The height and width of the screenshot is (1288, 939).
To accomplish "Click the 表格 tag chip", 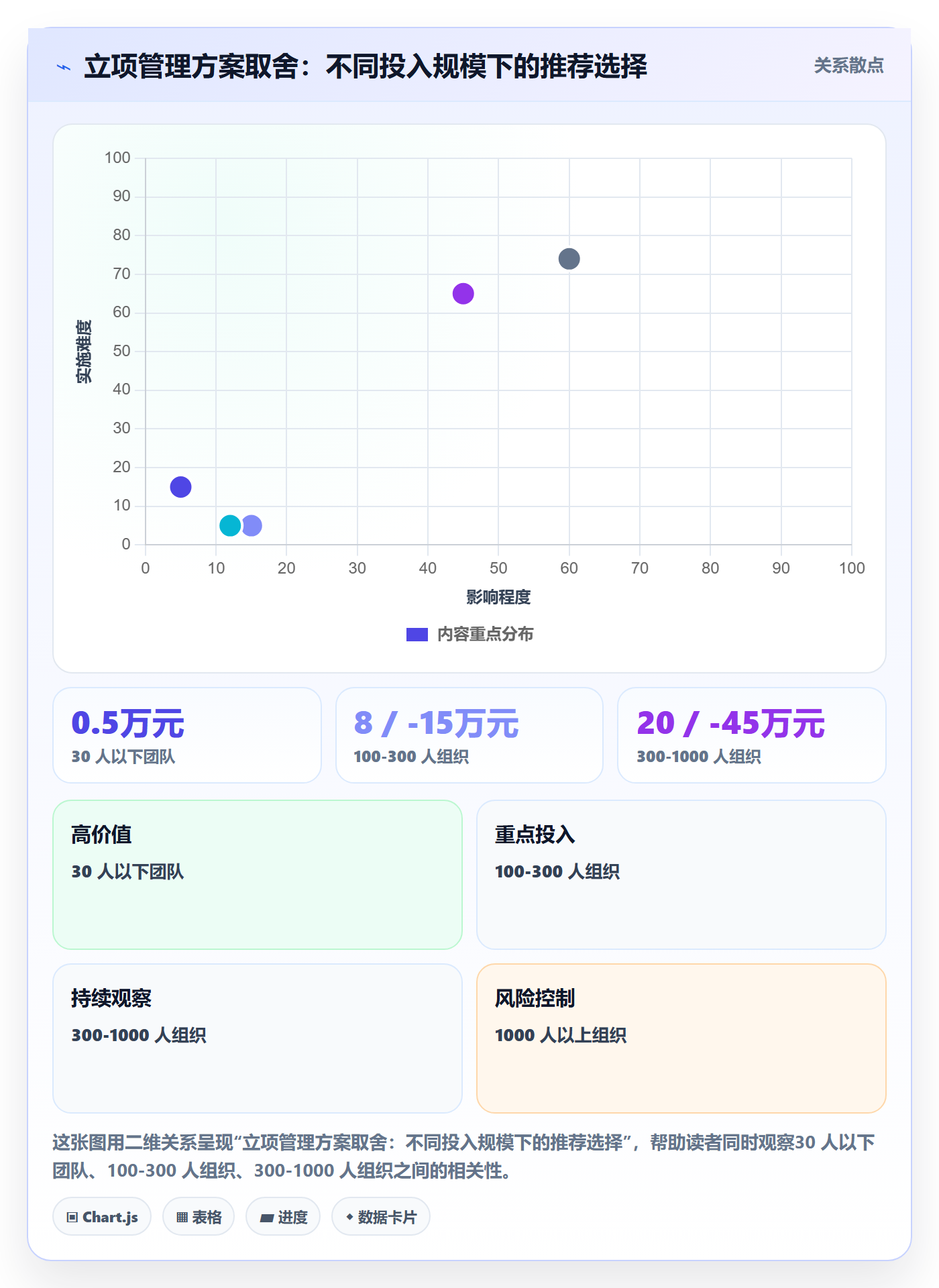I will (x=199, y=1217).
